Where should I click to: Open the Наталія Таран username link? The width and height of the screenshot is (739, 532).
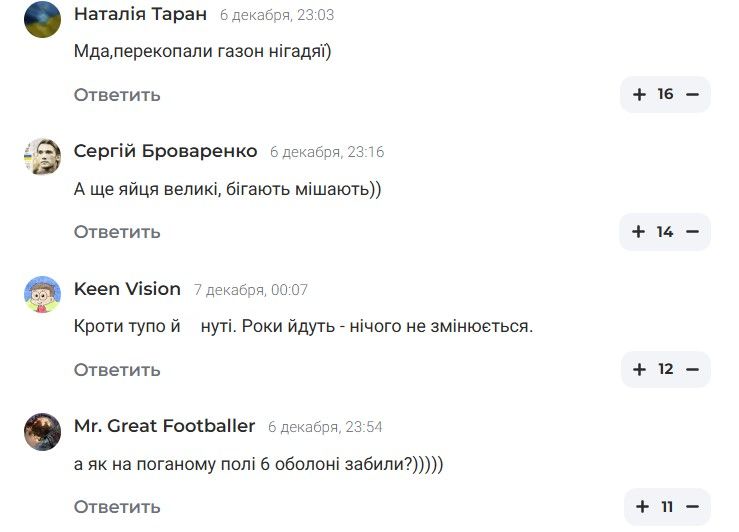(x=140, y=14)
